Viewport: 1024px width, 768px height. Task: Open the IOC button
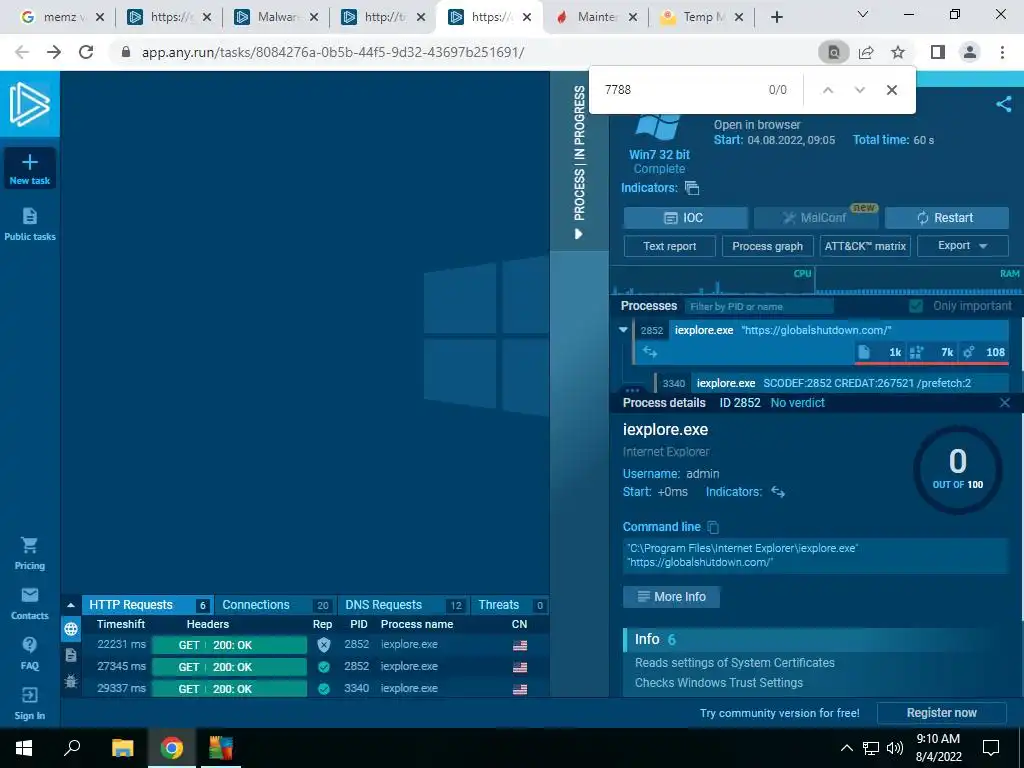coord(686,218)
